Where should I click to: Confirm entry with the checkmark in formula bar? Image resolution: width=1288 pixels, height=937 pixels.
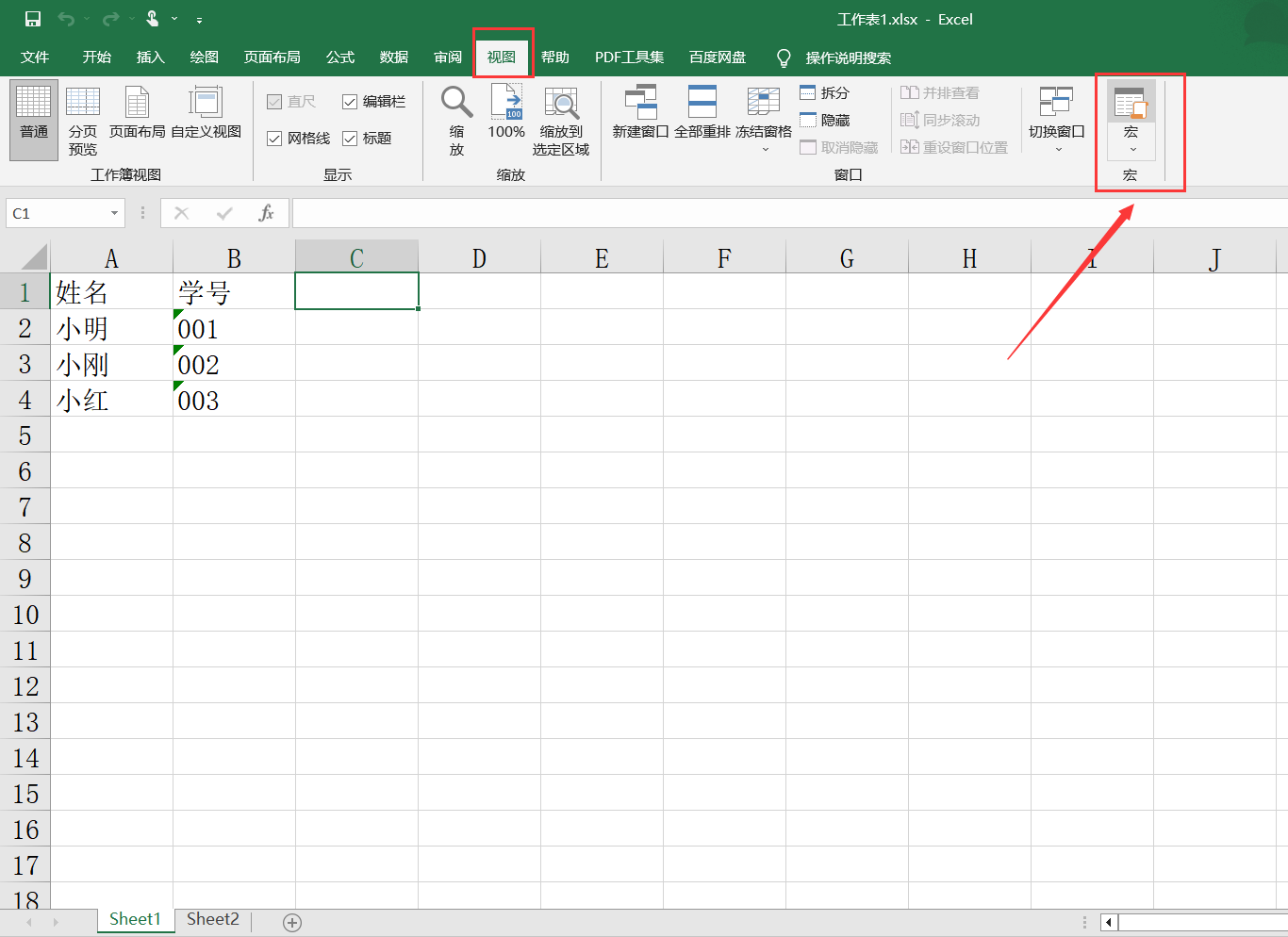[224, 213]
